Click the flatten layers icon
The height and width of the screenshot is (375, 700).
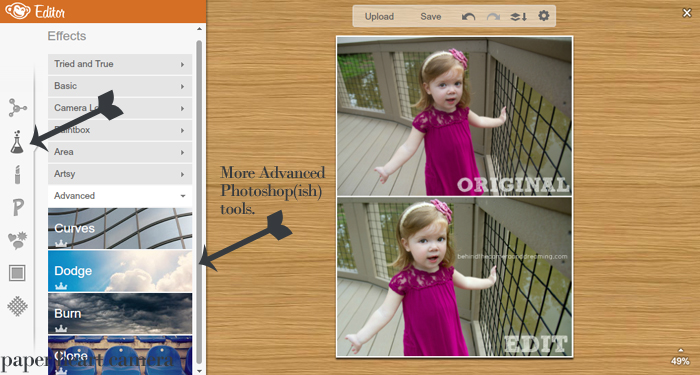[518, 17]
